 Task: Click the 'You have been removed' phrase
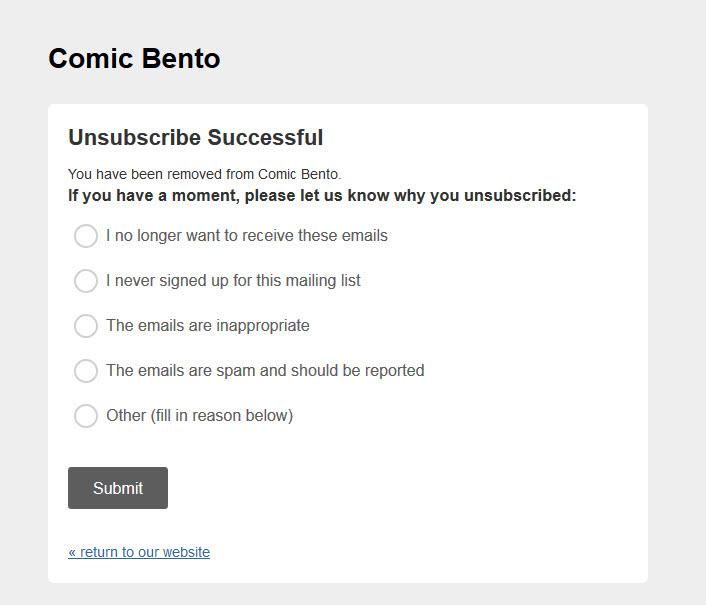click(x=136, y=174)
